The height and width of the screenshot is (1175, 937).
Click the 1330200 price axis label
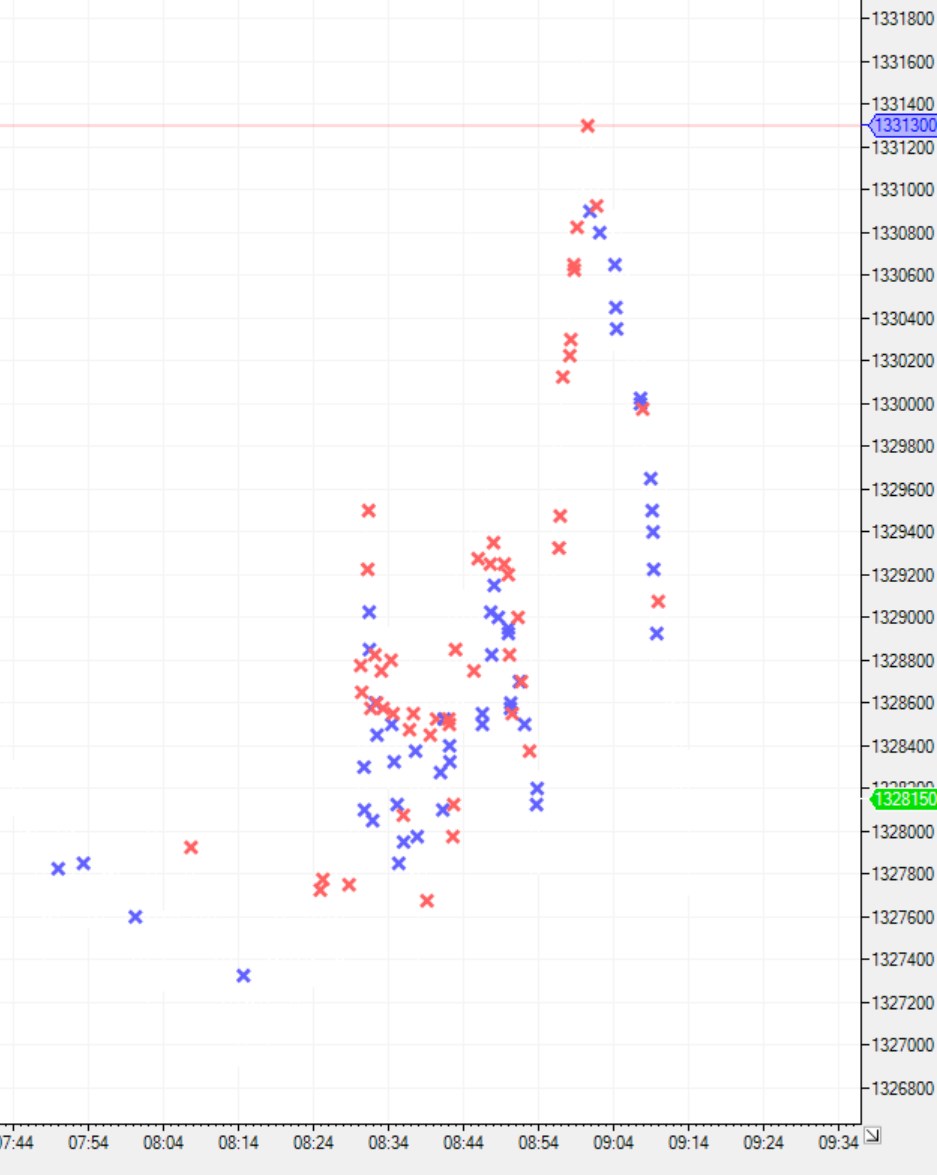(903, 360)
